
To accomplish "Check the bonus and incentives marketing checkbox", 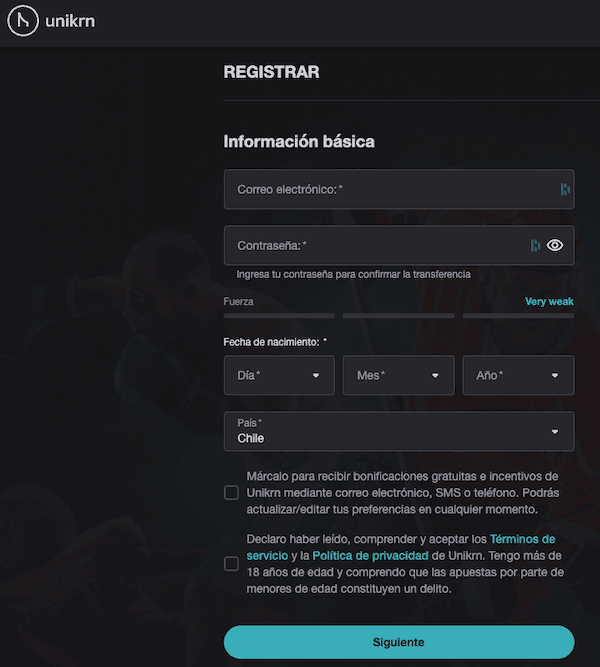I will click(x=231, y=493).
